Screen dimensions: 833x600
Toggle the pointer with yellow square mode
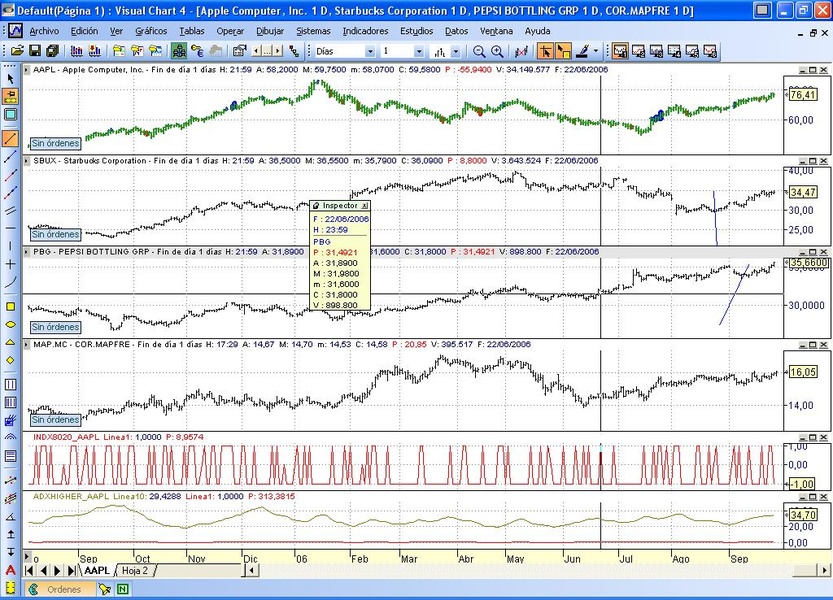[563, 52]
